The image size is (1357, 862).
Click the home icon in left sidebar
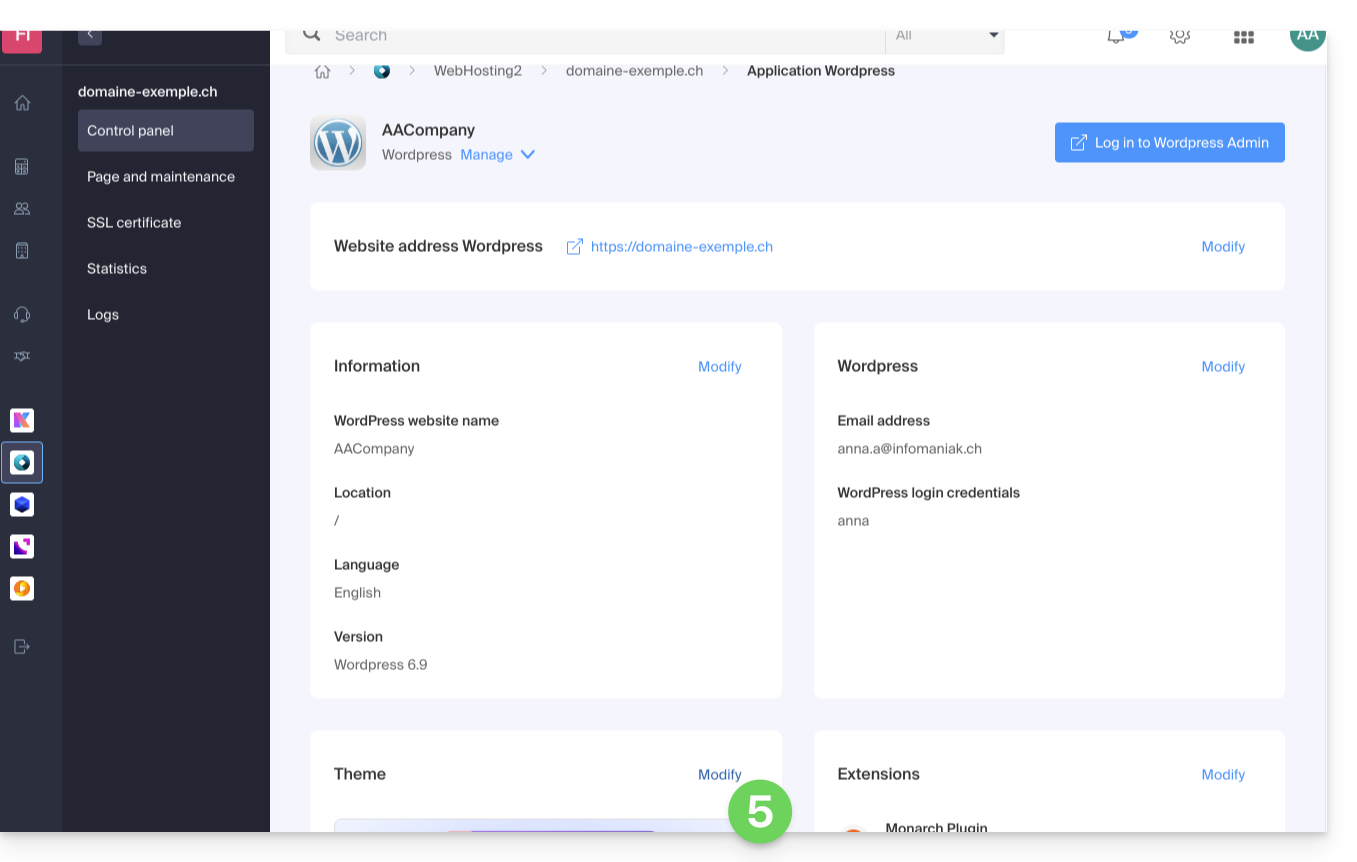click(x=22, y=103)
